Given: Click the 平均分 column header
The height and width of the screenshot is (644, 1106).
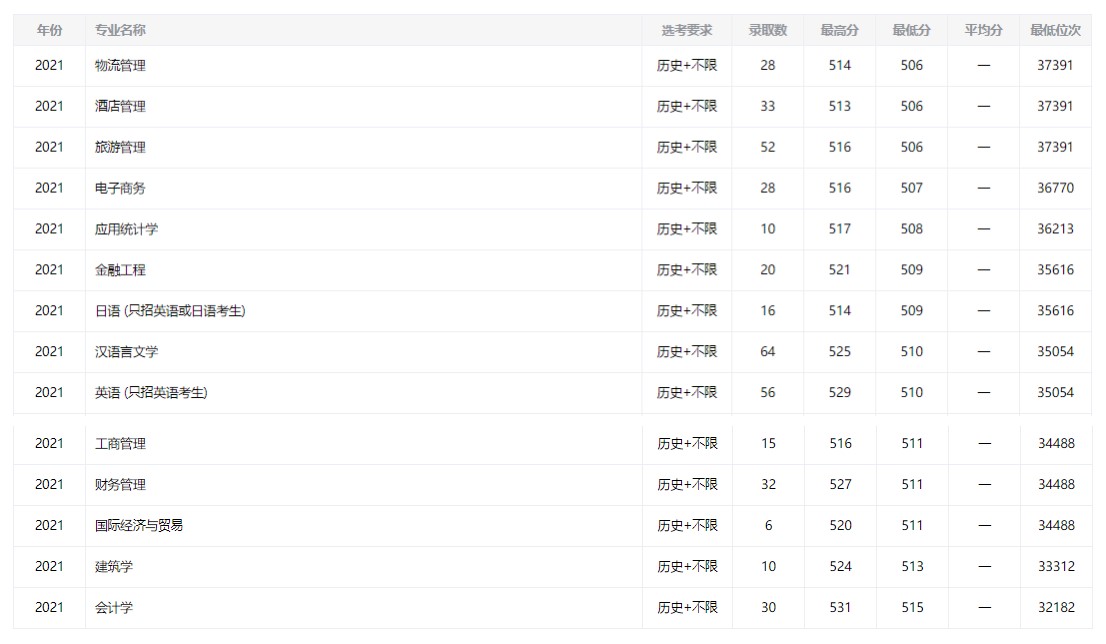Looking at the screenshot, I should pyautogui.click(x=984, y=30).
